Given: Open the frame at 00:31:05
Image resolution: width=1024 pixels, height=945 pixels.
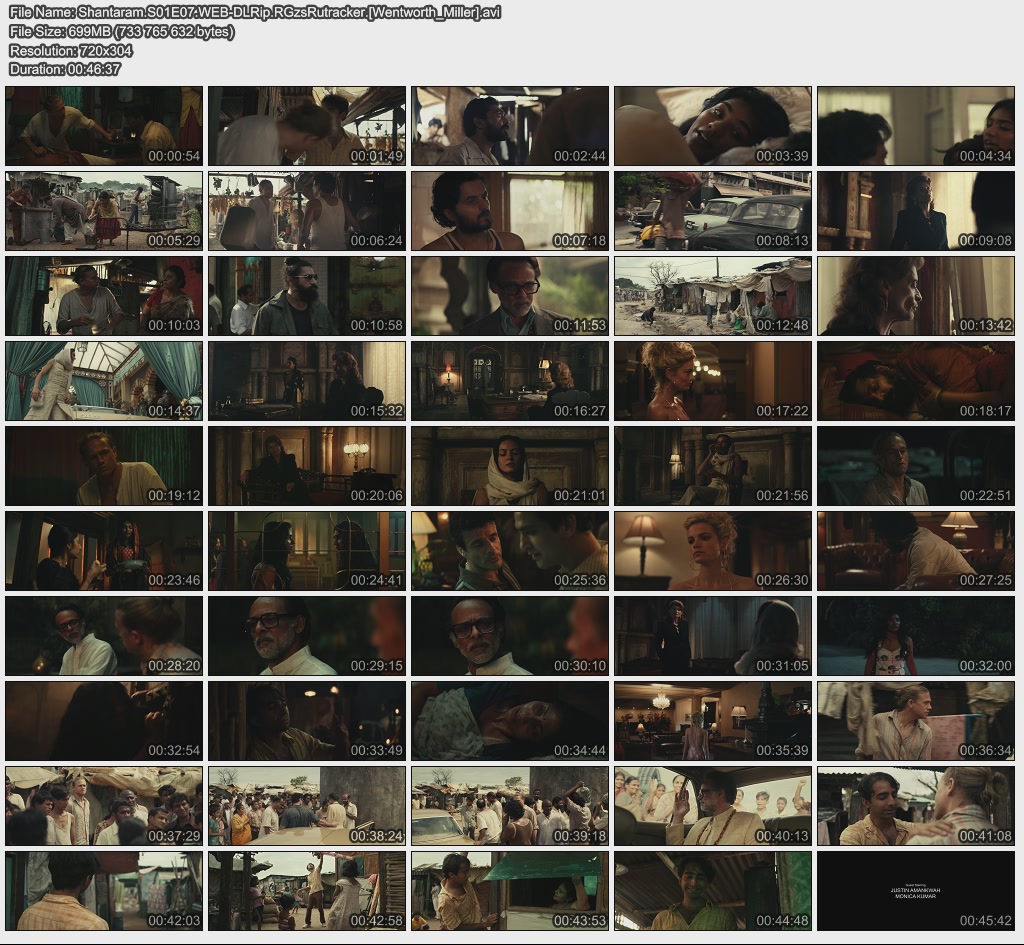Looking at the screenshot, I should [713, 636].
